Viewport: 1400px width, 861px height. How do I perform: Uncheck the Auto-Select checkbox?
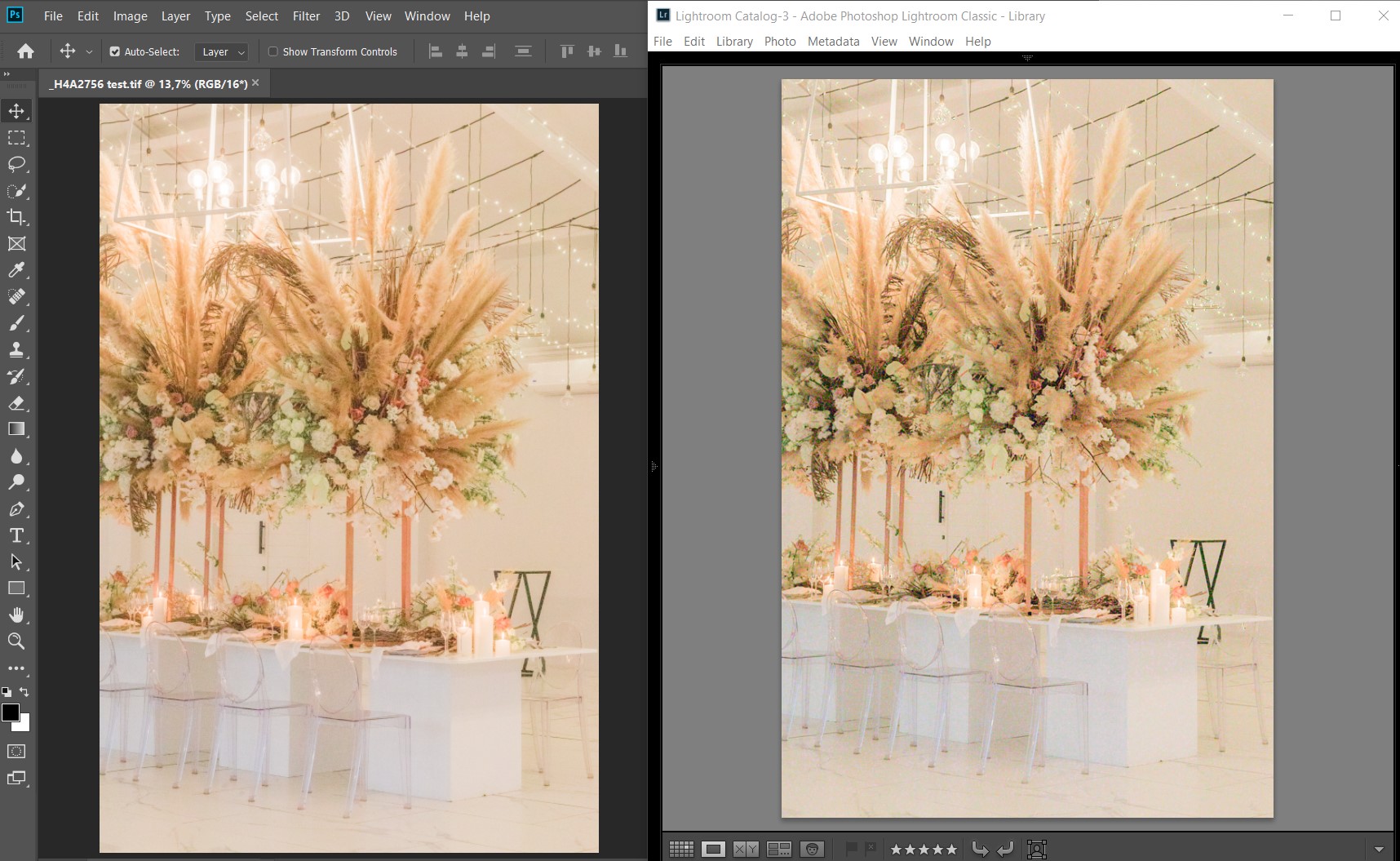(115, 51)
